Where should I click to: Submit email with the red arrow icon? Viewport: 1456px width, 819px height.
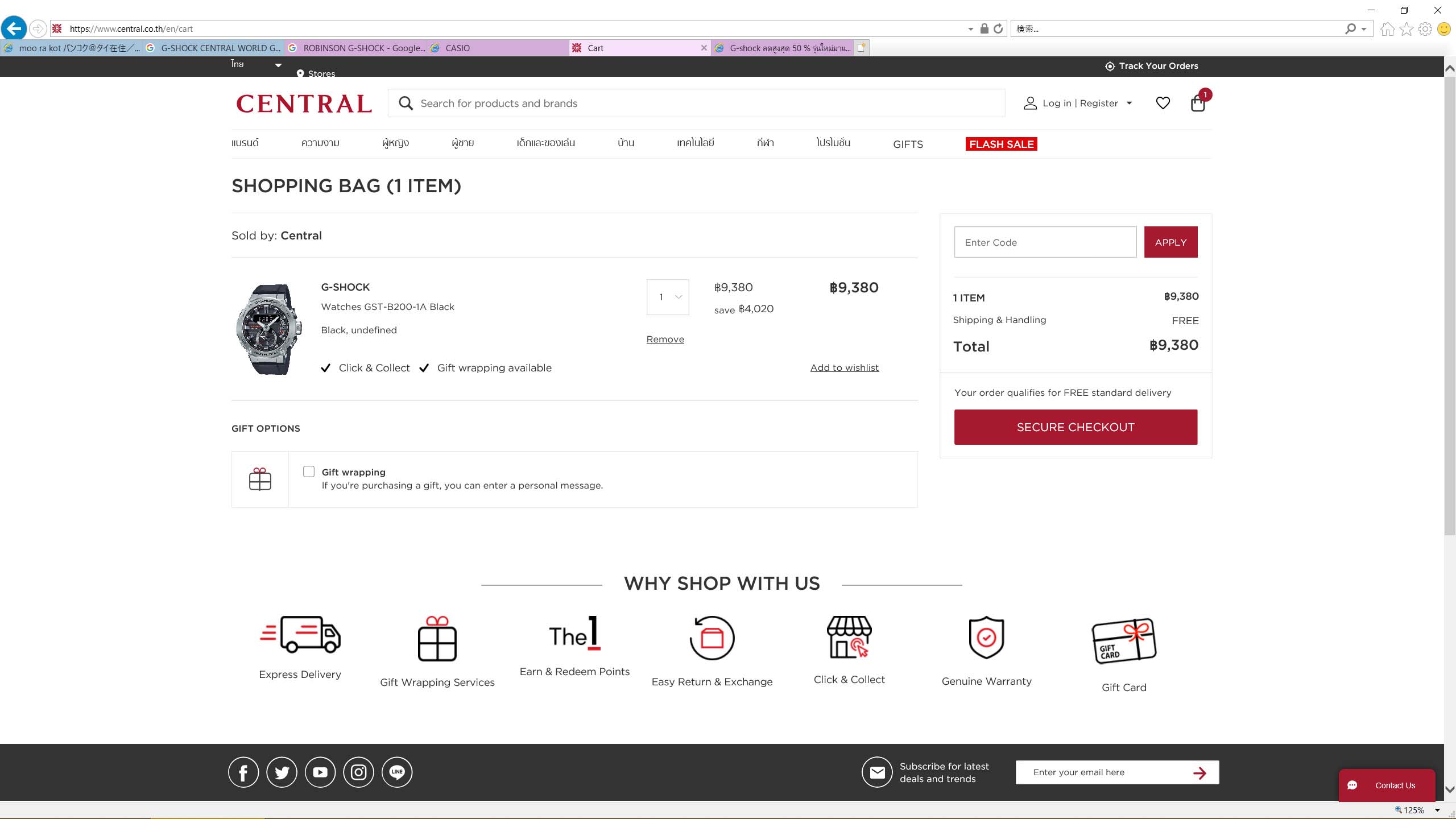(1199, 772)
